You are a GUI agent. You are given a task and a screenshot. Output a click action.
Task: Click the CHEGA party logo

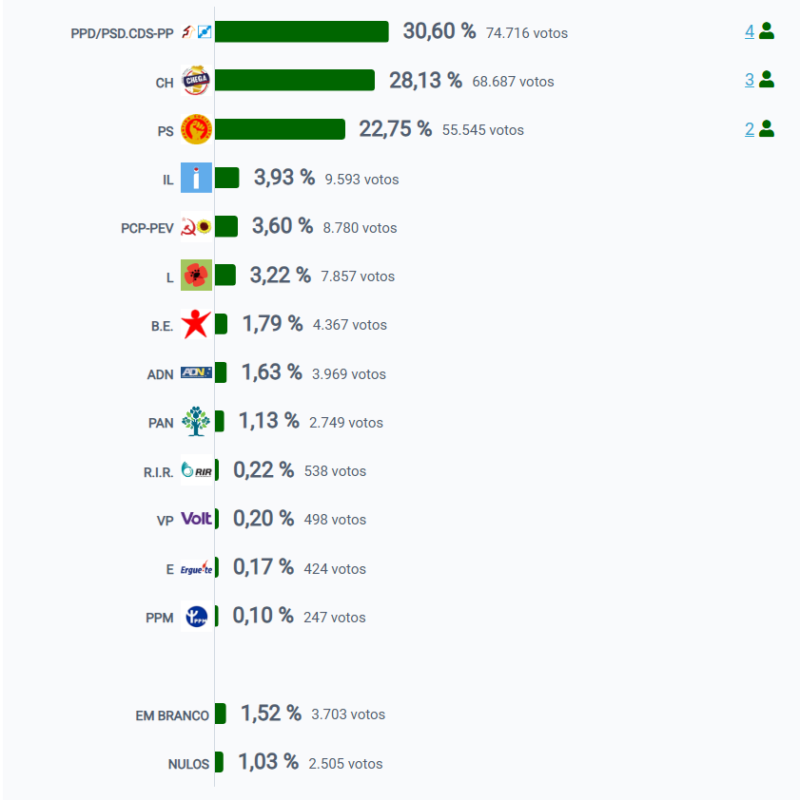coord(196,82)
